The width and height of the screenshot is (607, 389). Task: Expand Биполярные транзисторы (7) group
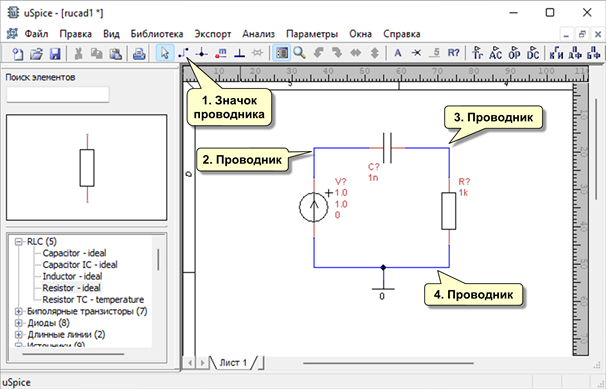click(18, 311)
